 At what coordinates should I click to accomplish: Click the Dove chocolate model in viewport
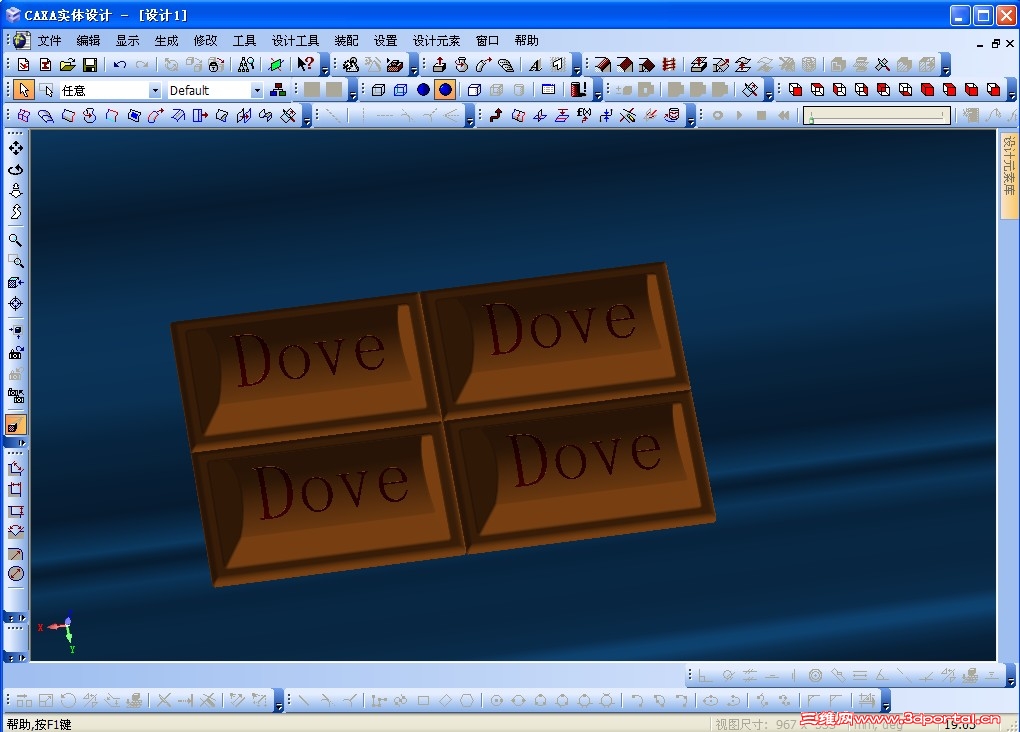pos(442,423)
